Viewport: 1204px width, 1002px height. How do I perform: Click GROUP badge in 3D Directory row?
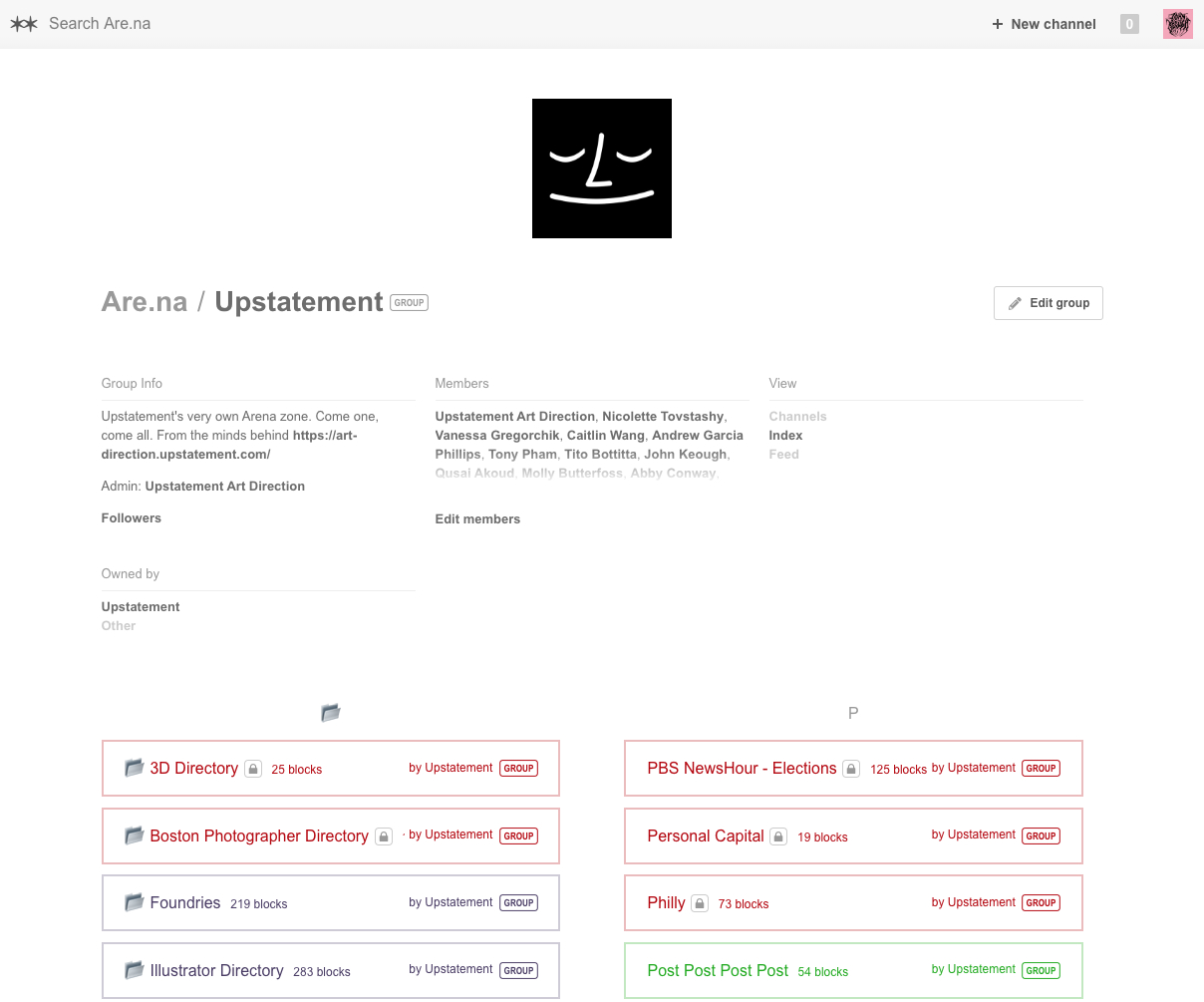point(518,769)
